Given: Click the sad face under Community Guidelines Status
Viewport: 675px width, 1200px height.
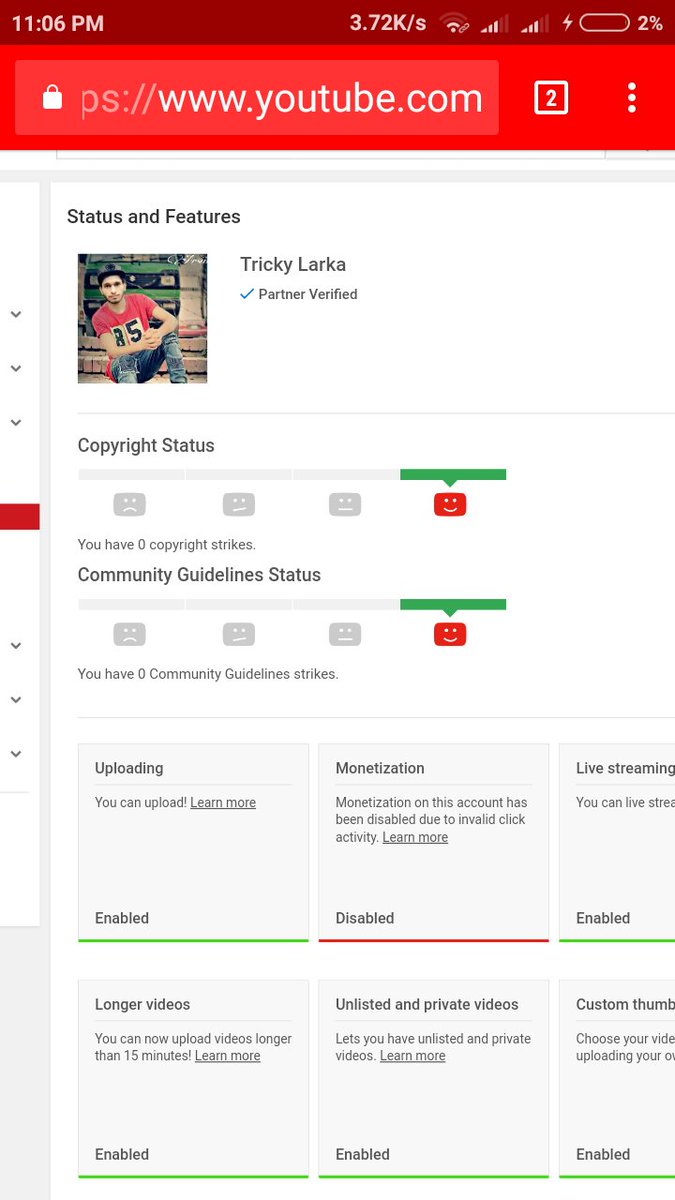Looking at the screenshot, I should pos(129,634).
